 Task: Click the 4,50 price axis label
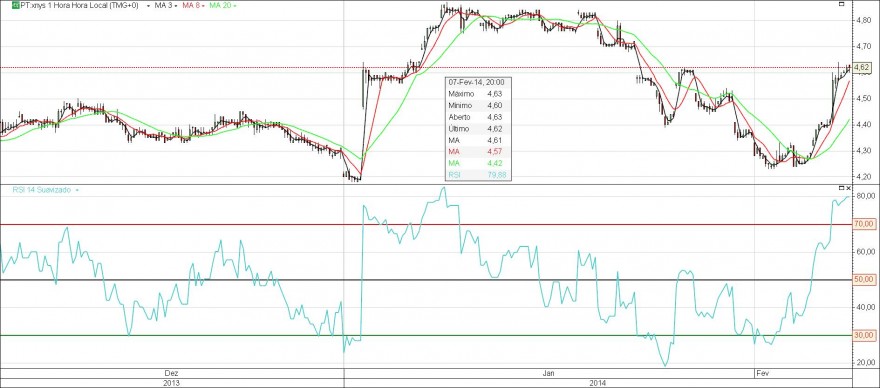click(x=863, y=98)
